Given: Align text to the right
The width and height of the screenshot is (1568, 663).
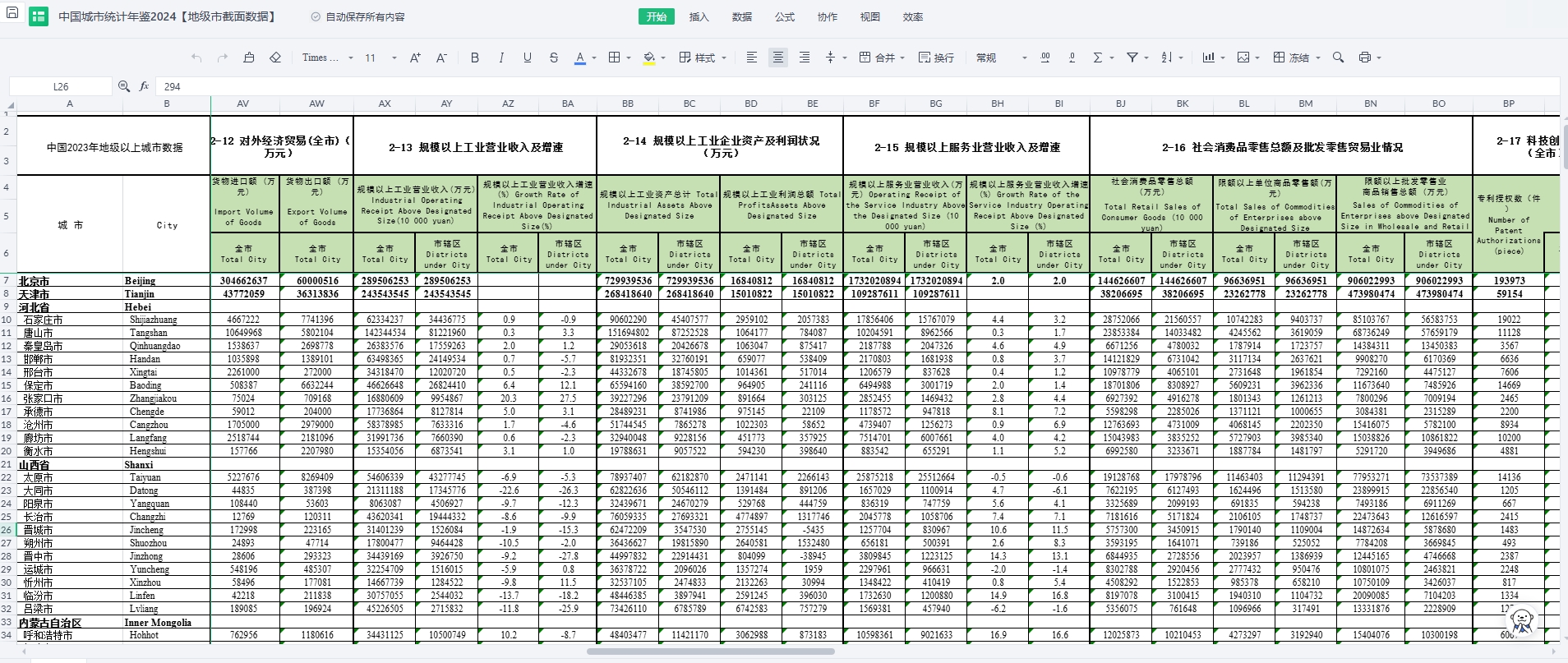Looking at the screenshot, I should pos(805,58).
